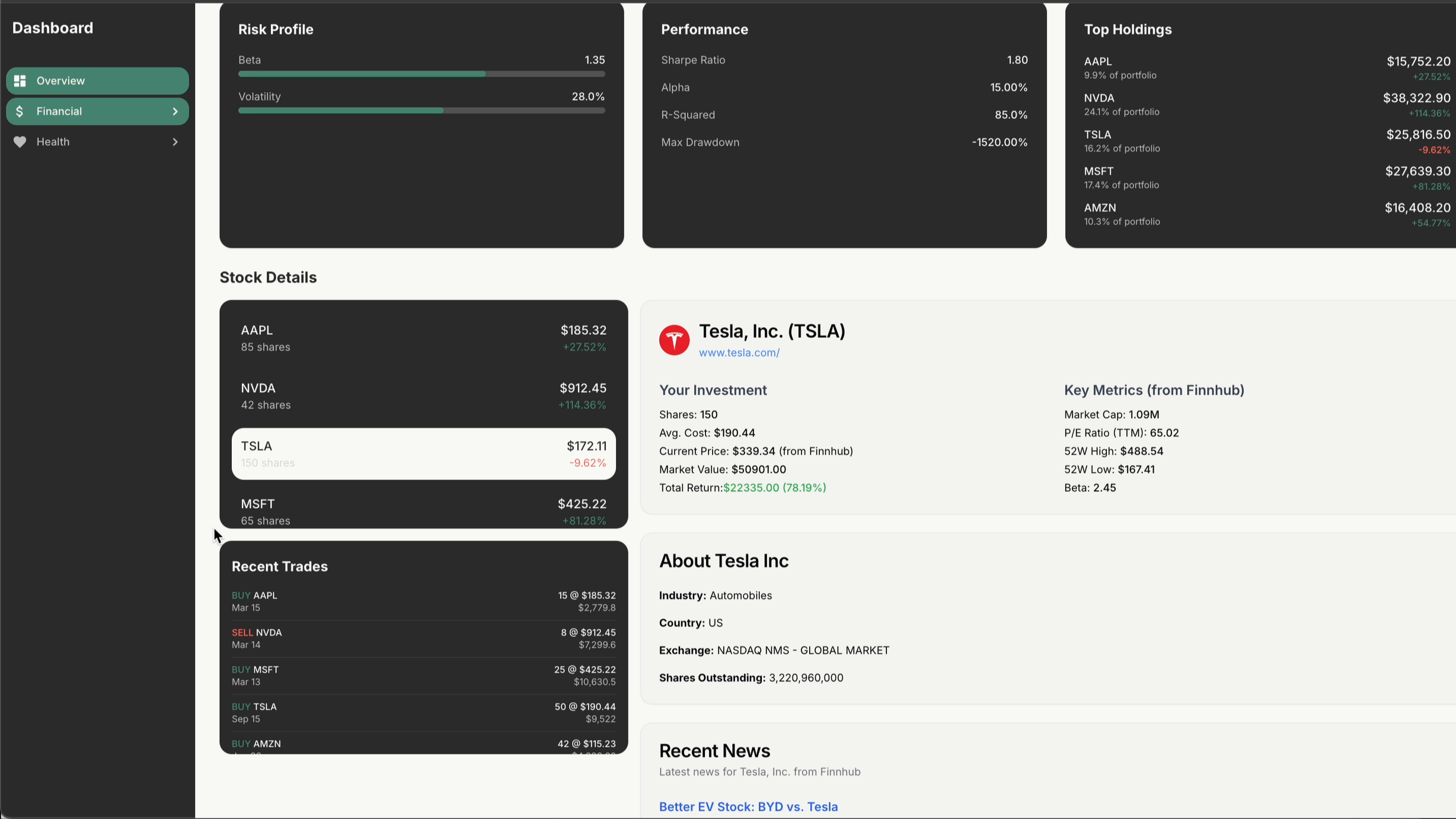
Task: Select AAPL in Stock Details list
Action: [x=423, y=338]
